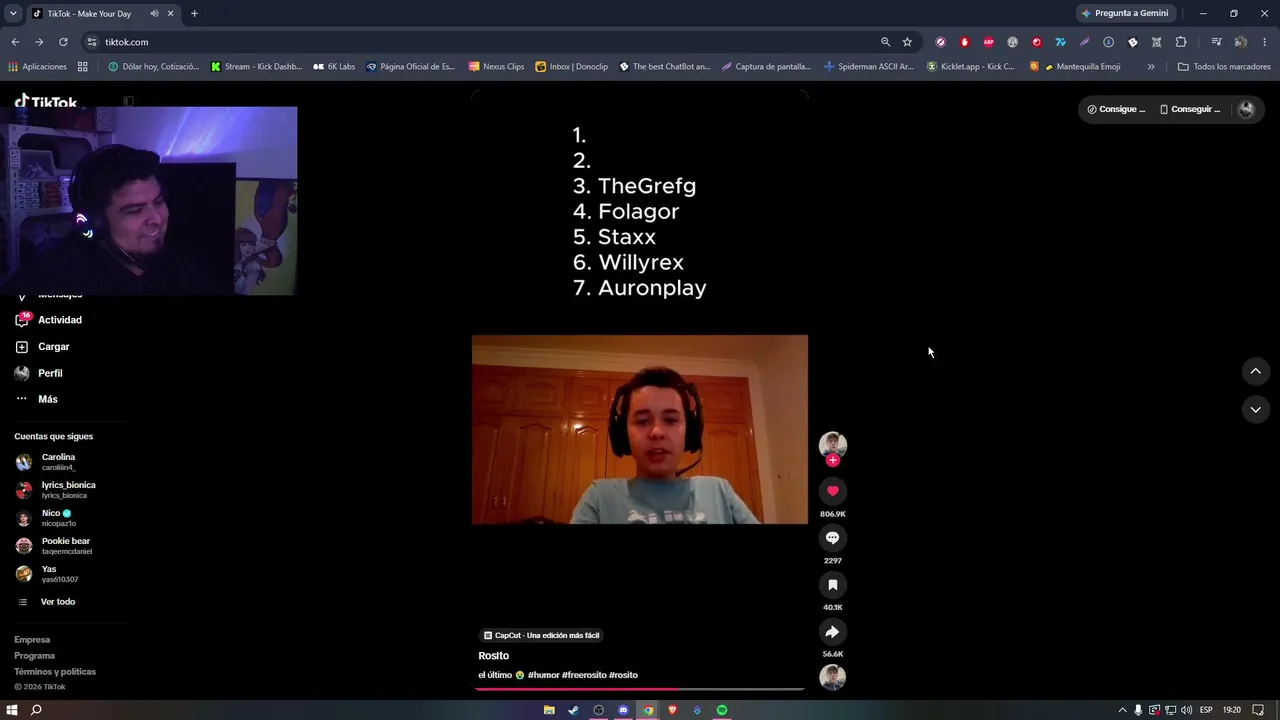Open the zoom magnifier in the address bar
The width and height of the screenshot is (1280, 720).
pyautogui.click(x=885, y=42)
